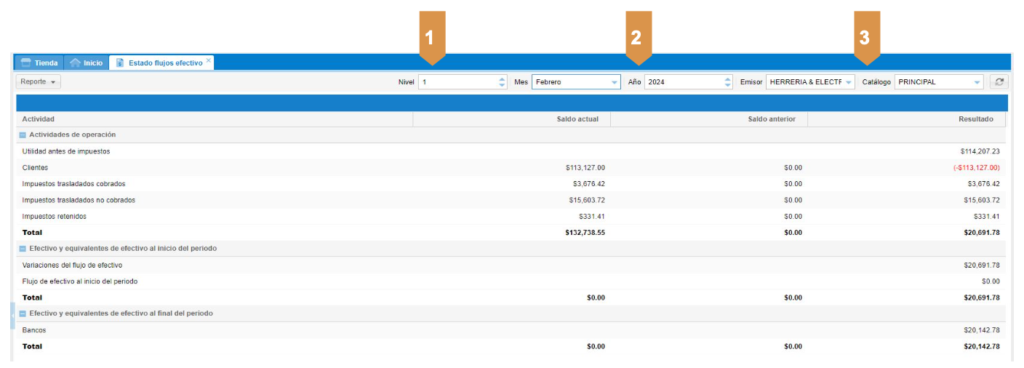Screen dimensions: 1024x368
Task: Open the Mes dropdown showing Febrero
Action: [615, 82]
